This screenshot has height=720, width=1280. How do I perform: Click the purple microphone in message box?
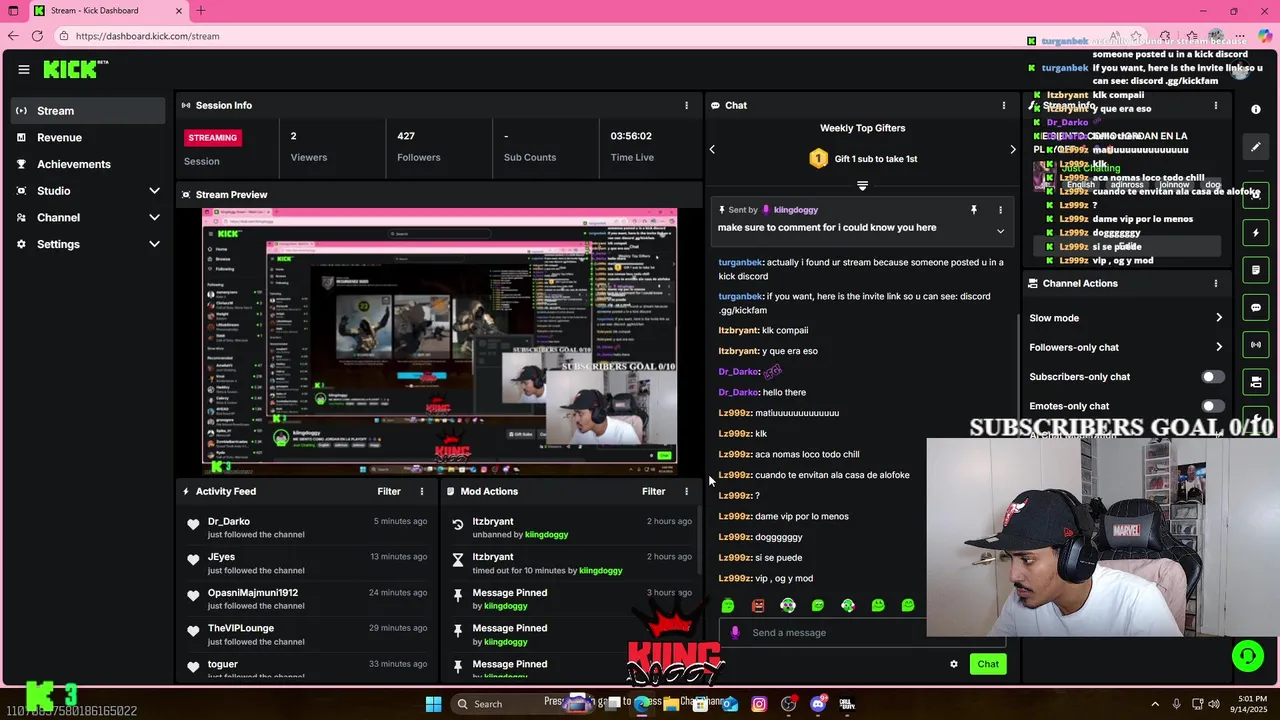click(735, 632)
